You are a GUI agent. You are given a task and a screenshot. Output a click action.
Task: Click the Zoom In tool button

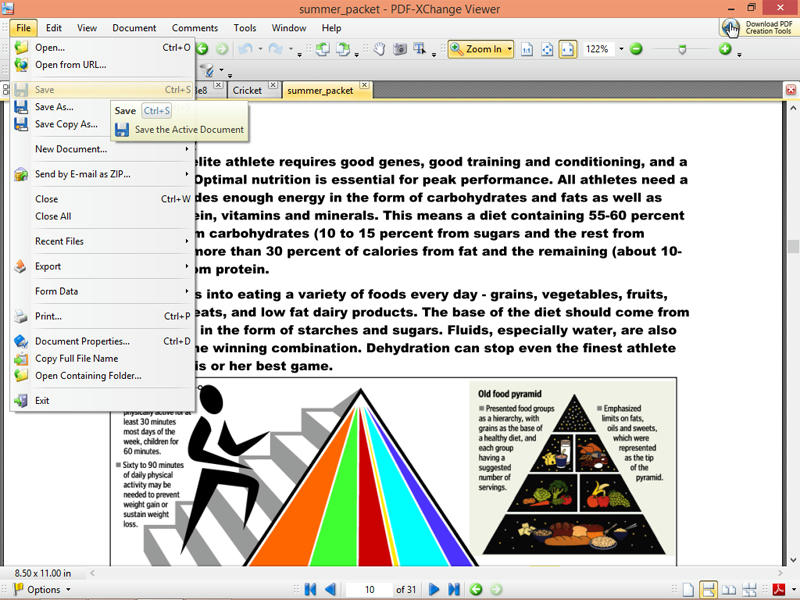coord(477,49)
